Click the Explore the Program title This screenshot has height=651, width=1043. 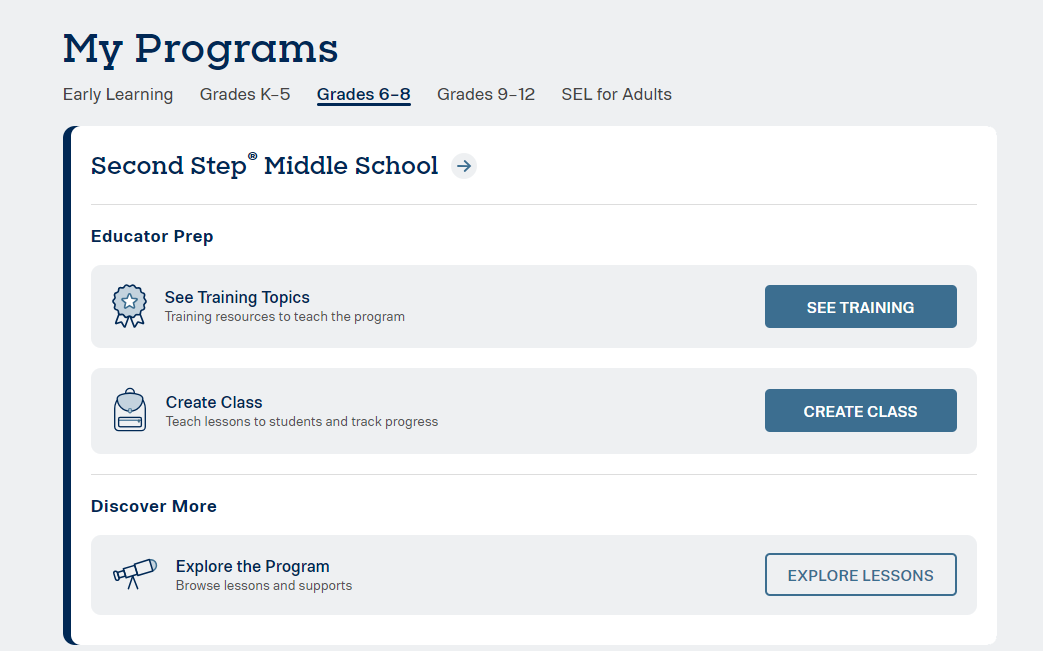[x=252, y=566]
